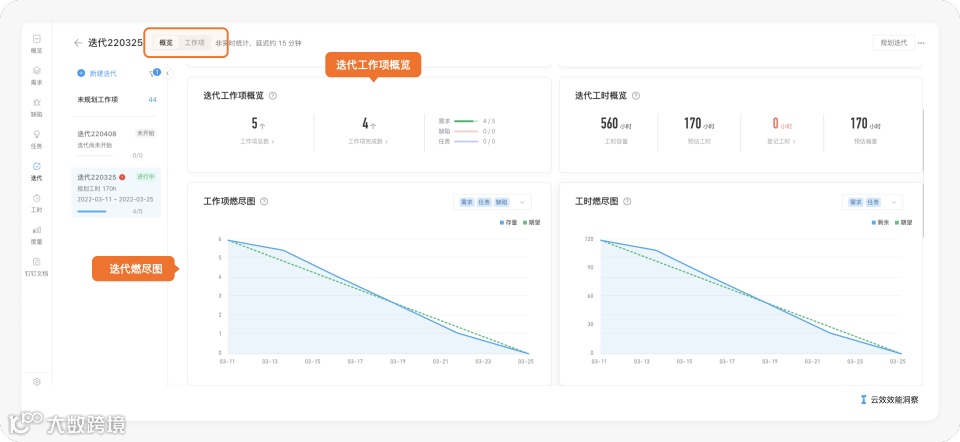The width and height of the screenshot is (960, 442).
Task: Click the 未开始 status tag
Action: 146,133
